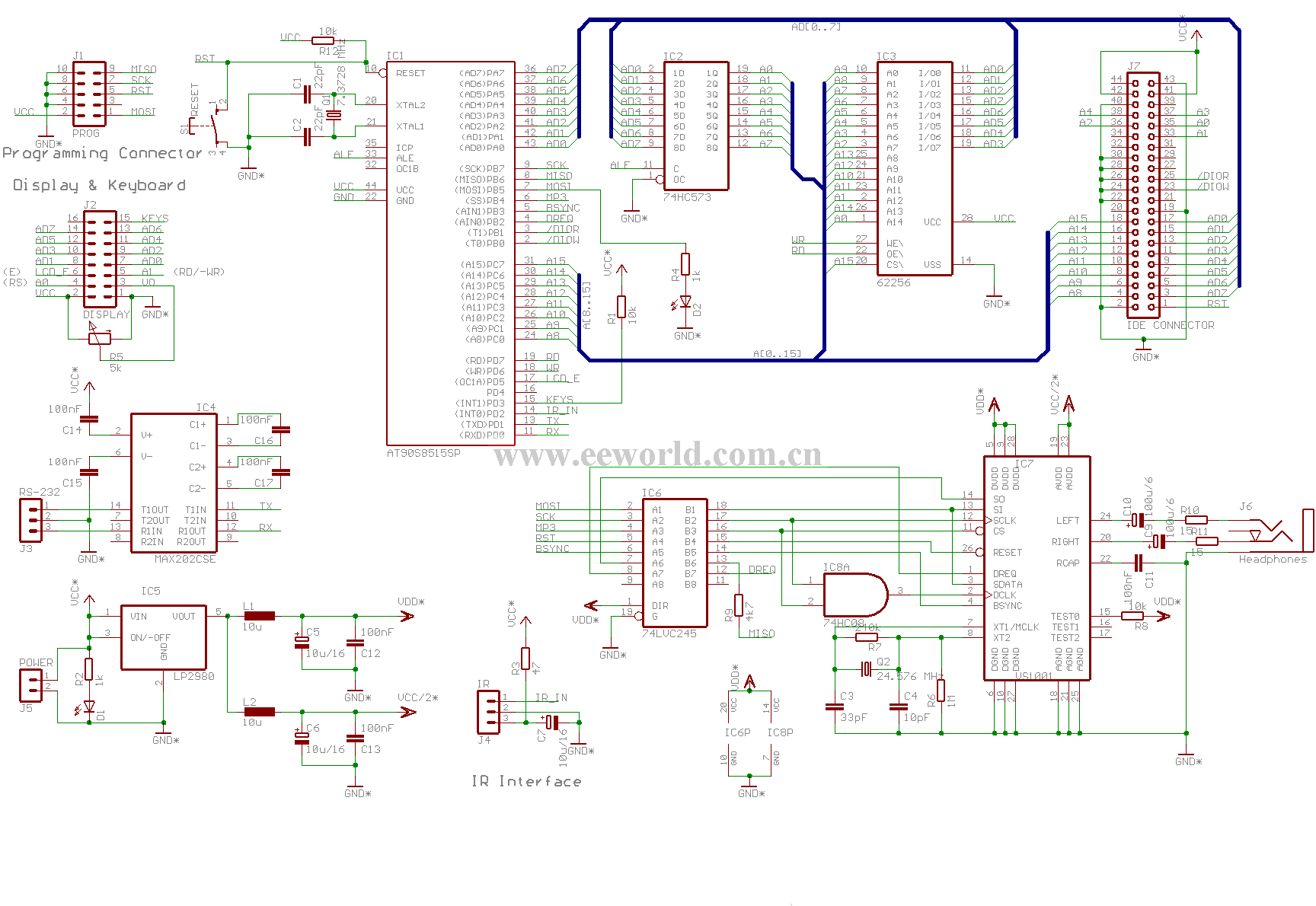Viewport: 1316px width, 906px height.
Task: Click the J3 RS-232 connector
Action: point(30,520)
